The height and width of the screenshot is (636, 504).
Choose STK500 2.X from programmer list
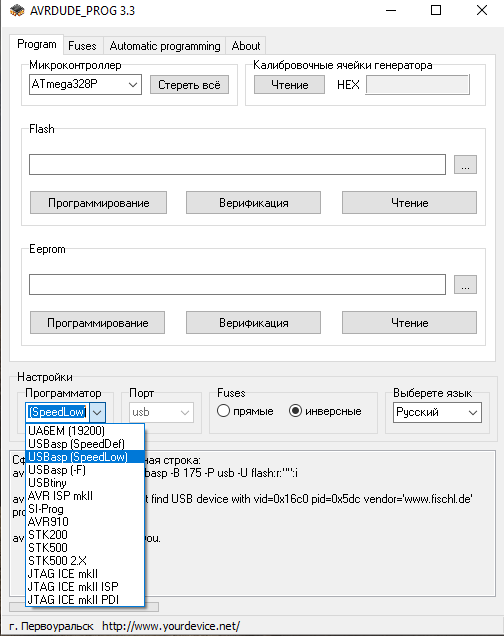[x=85, y=561]
